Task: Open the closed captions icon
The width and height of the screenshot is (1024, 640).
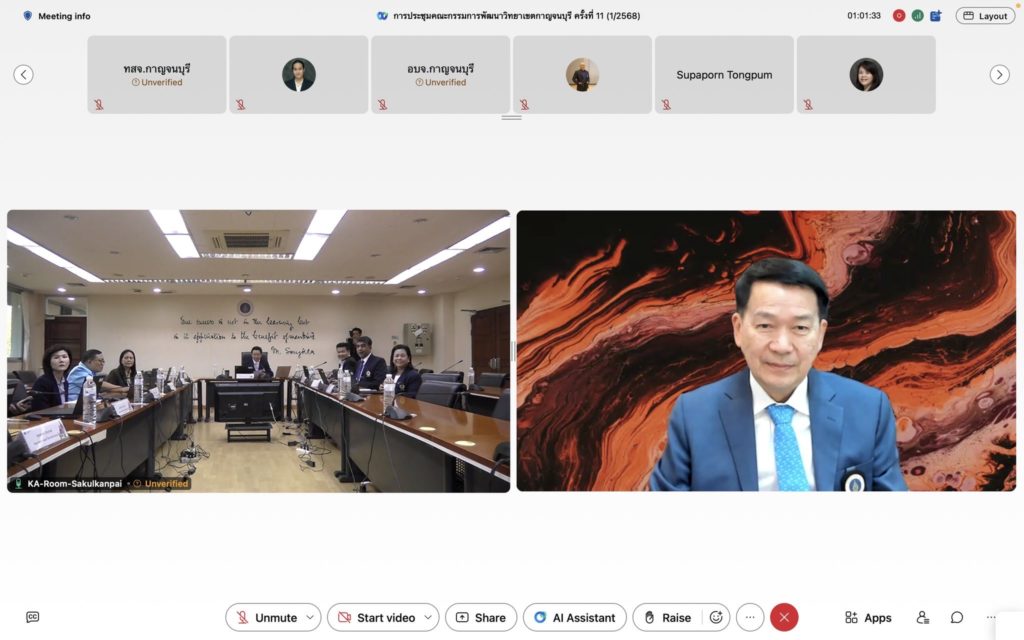Action: [x=32, y=617]
